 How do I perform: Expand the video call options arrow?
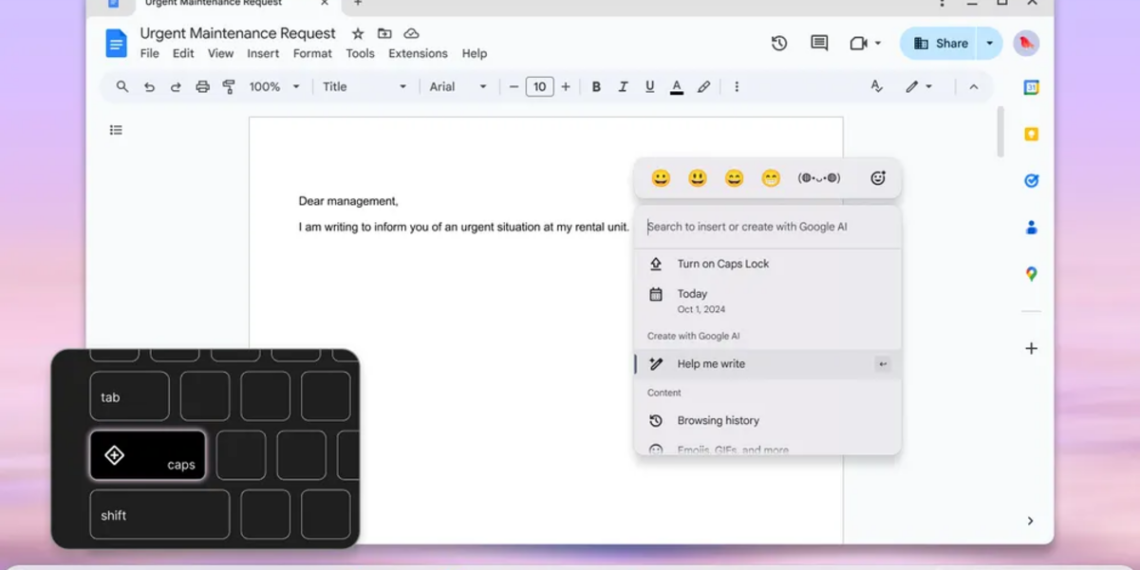tap(878, 44)
